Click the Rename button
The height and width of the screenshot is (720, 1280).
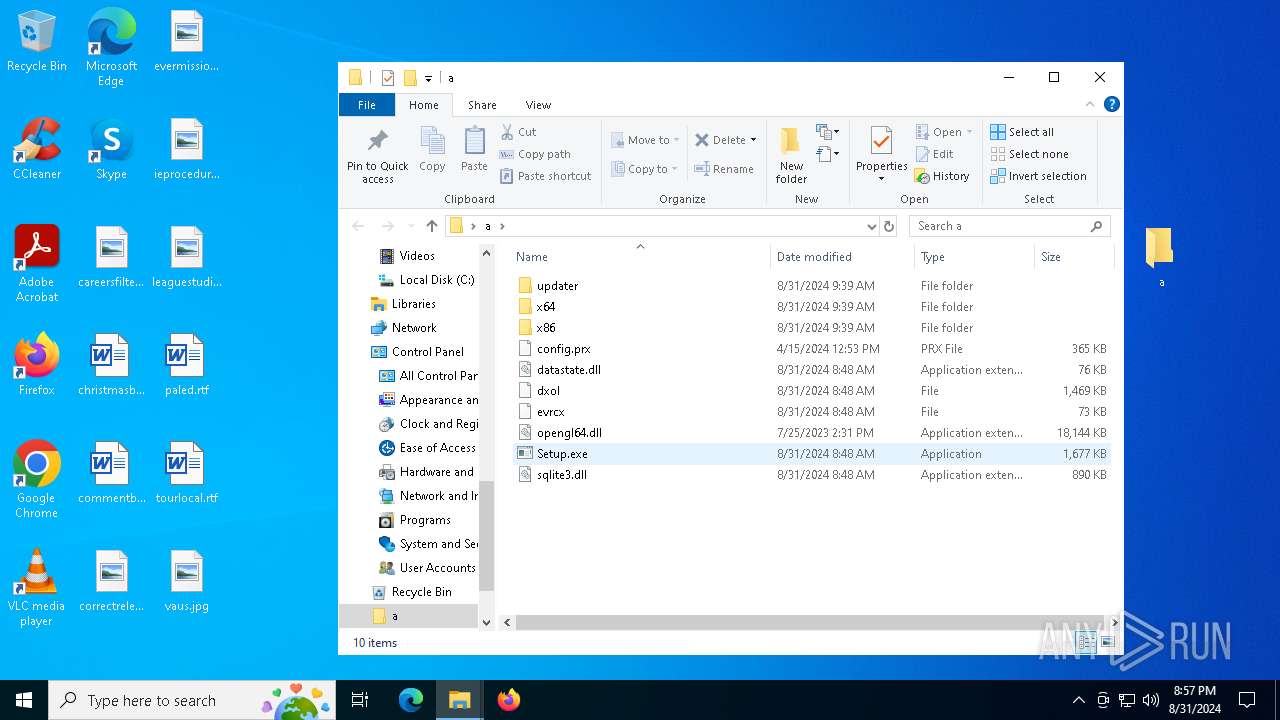tap(724, 169)
